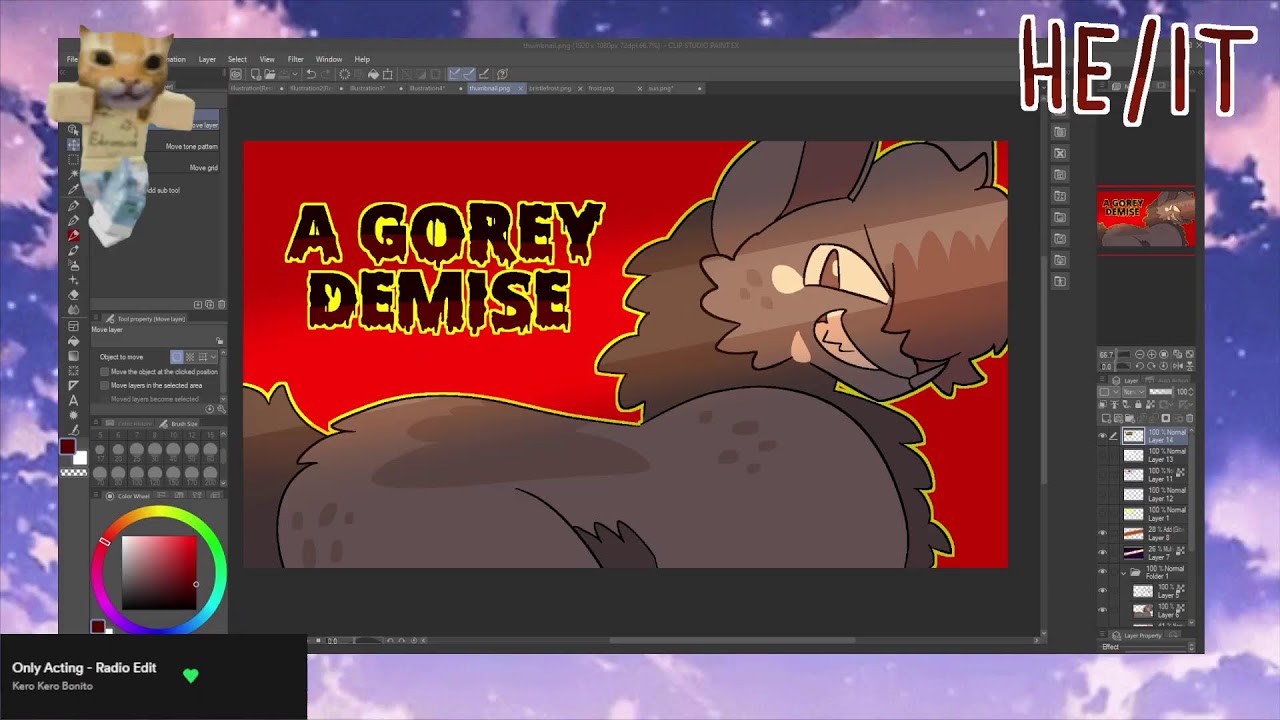Hide Layer 7 with its eye icon
The image size is (1280, 720).
tap(1103, 552)
